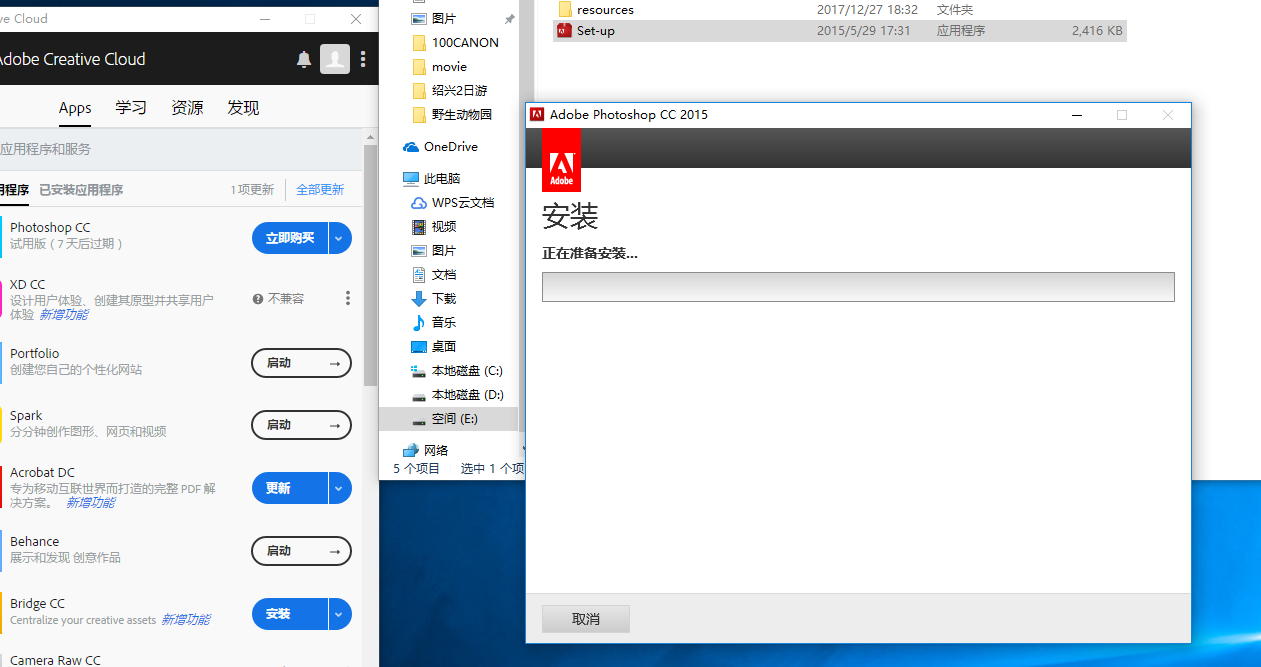Click the resources folder name

(x=605, y=9)
